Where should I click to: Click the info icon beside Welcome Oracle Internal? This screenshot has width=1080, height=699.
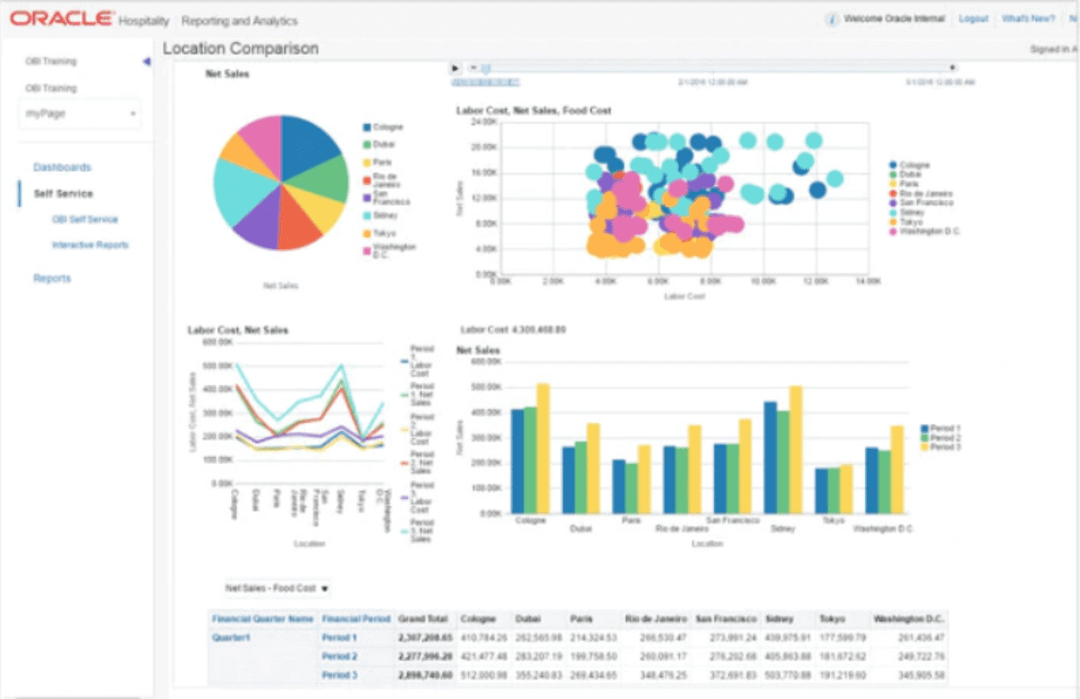point(831,19)
